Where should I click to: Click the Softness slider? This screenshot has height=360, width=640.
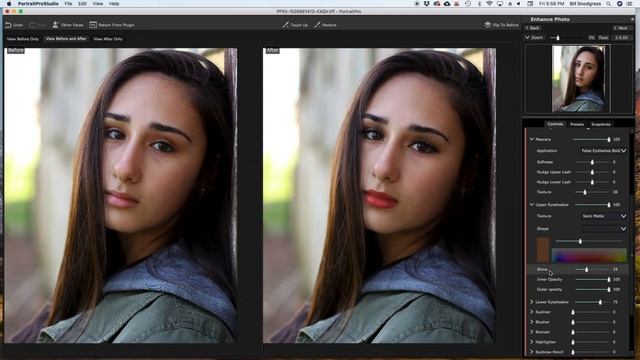click(593, 162)
